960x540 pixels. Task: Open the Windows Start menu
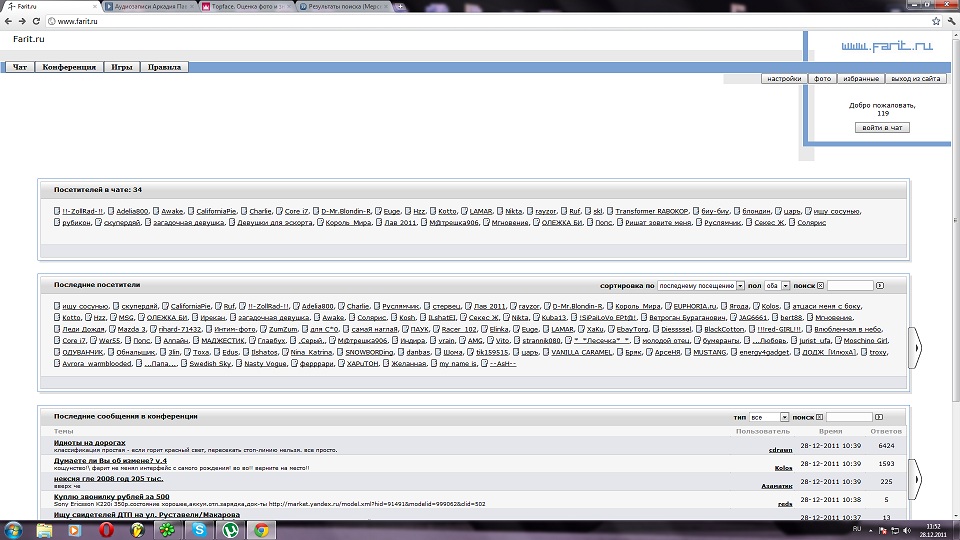tap(13, 530)
